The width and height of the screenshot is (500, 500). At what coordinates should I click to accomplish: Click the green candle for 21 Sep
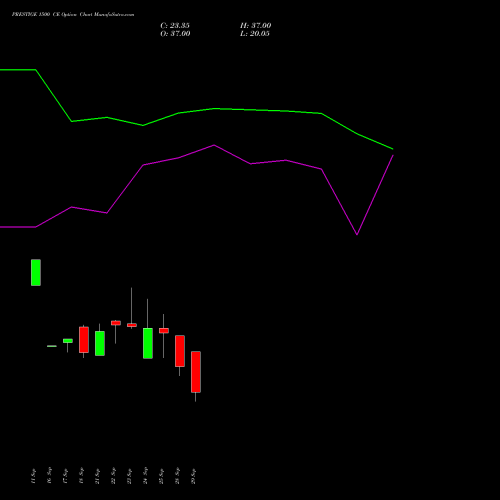100,343
